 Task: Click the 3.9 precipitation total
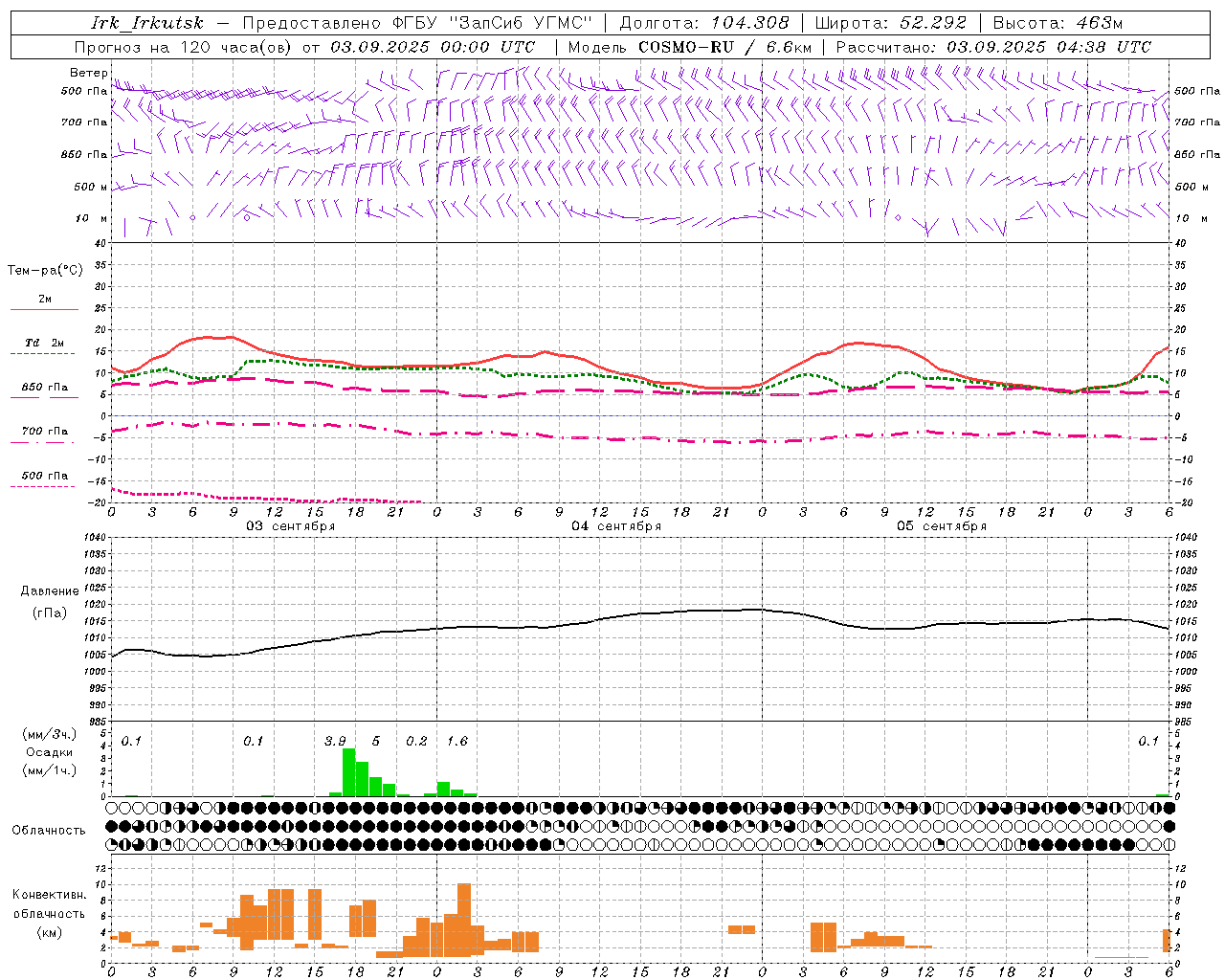(x=335, y=742)
